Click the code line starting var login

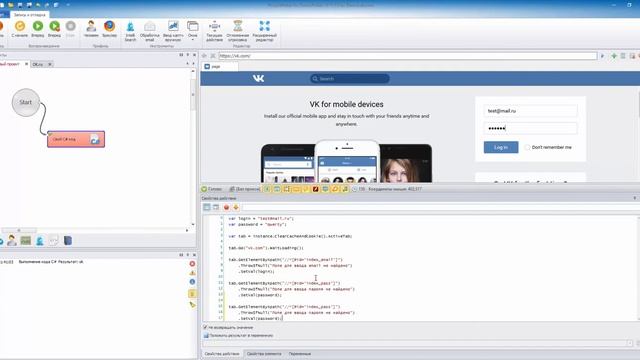[x=261, y=218]
